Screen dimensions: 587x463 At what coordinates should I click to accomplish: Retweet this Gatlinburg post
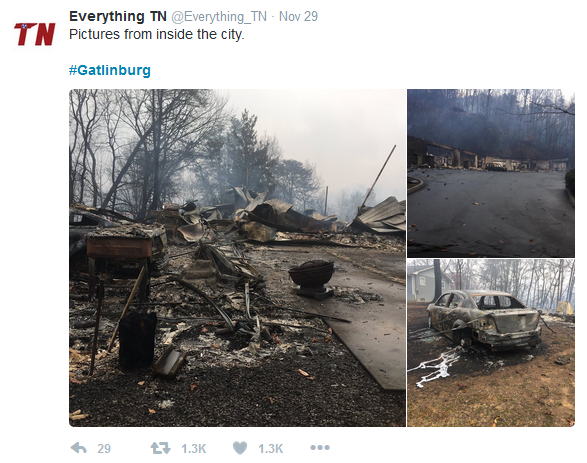tap(160, 448)
